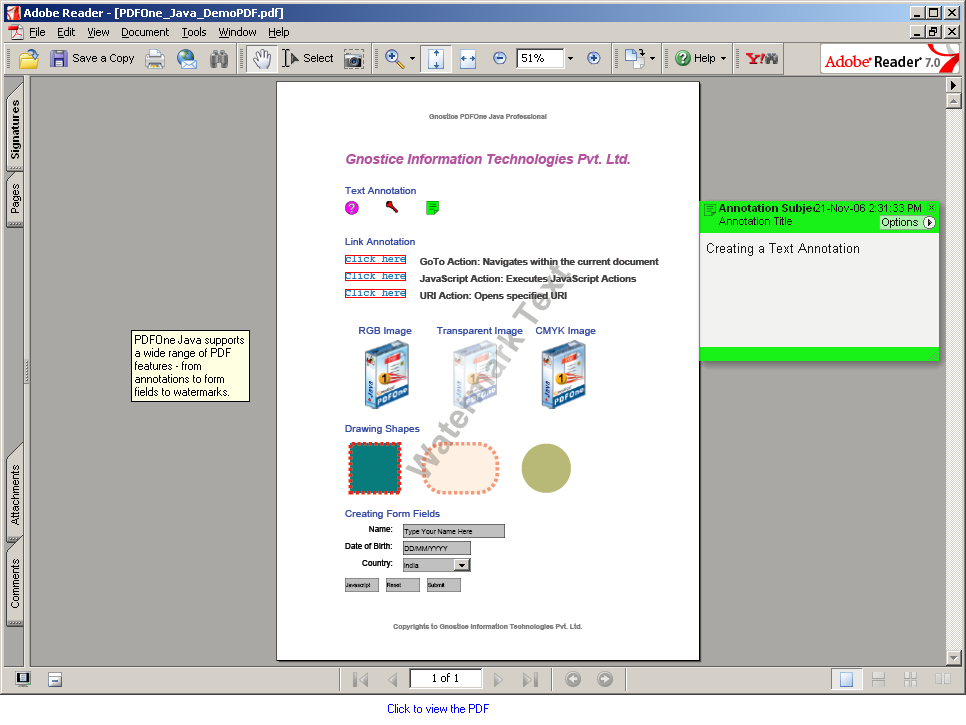Open the zoom percentage dropdown
This screenshot has width=966, height=725.
pos(570,59)
